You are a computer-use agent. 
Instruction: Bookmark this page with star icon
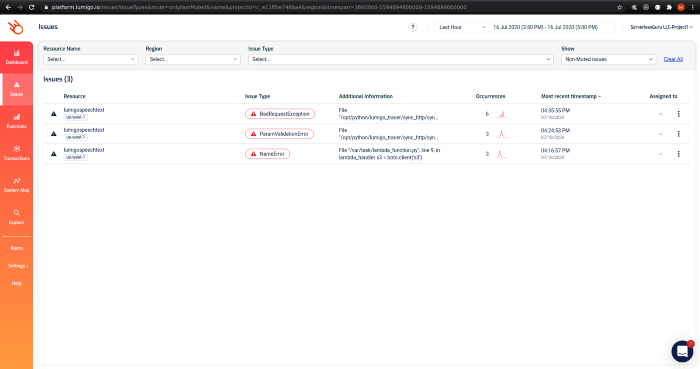pyautogui.click(x=619, y=7)
